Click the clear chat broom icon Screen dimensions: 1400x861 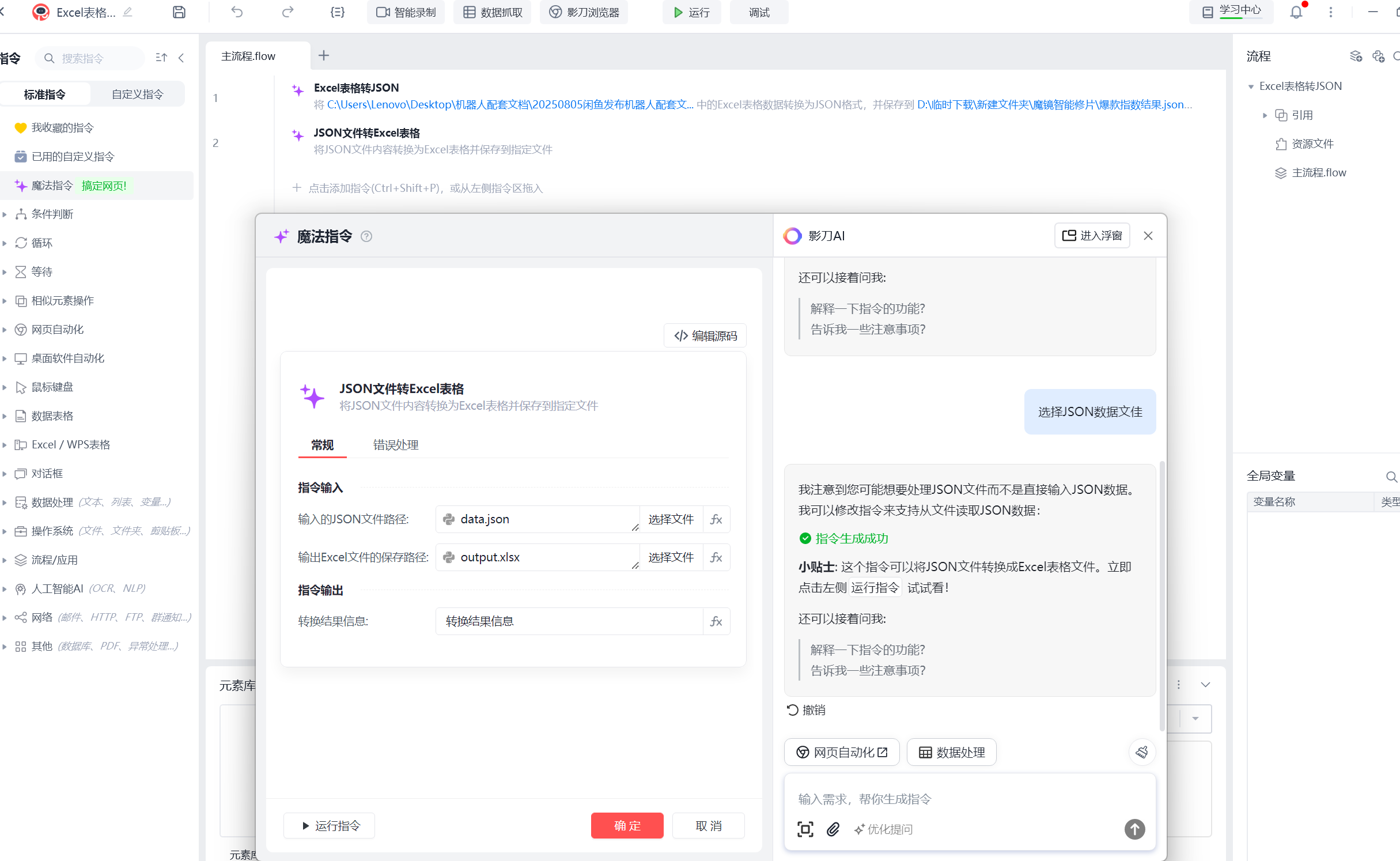[1141, 752]
